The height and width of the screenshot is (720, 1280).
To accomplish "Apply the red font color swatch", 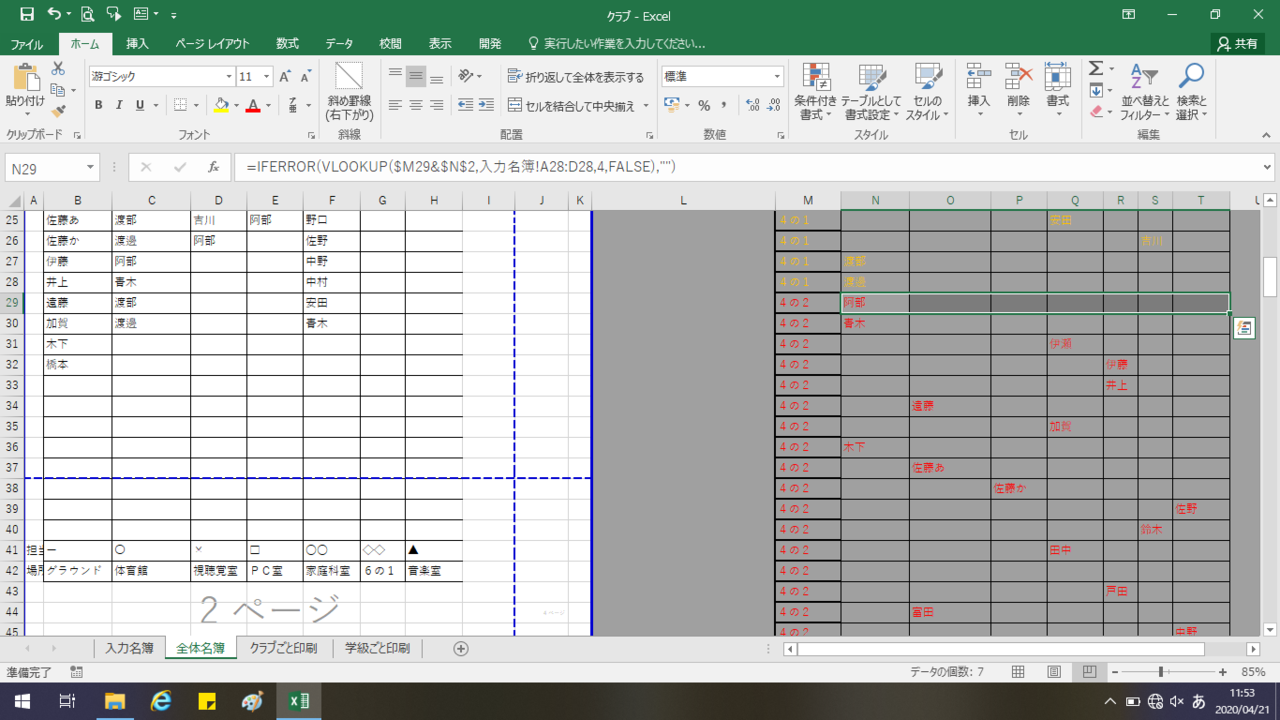I will point(254,105).
